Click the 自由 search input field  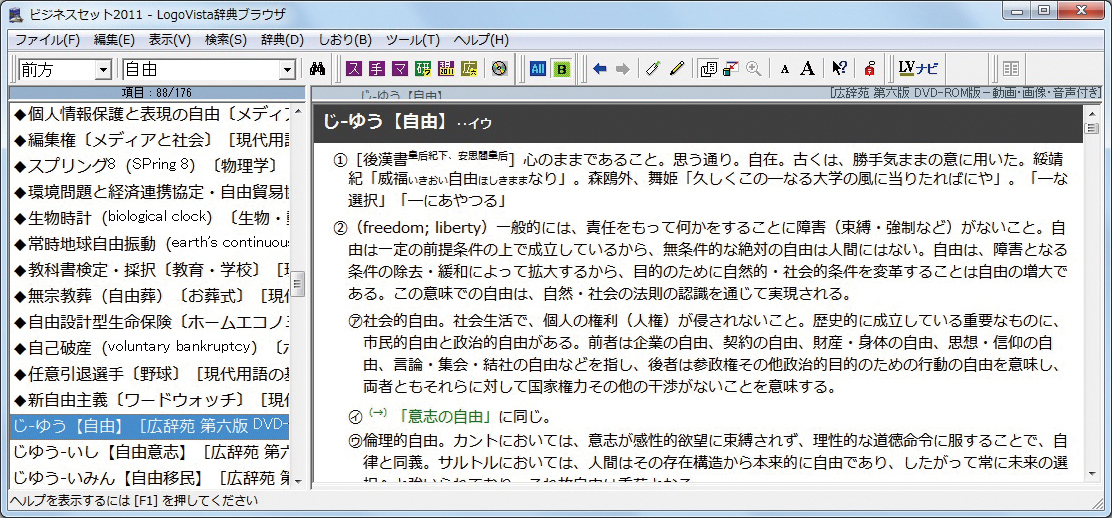point(200,70)
